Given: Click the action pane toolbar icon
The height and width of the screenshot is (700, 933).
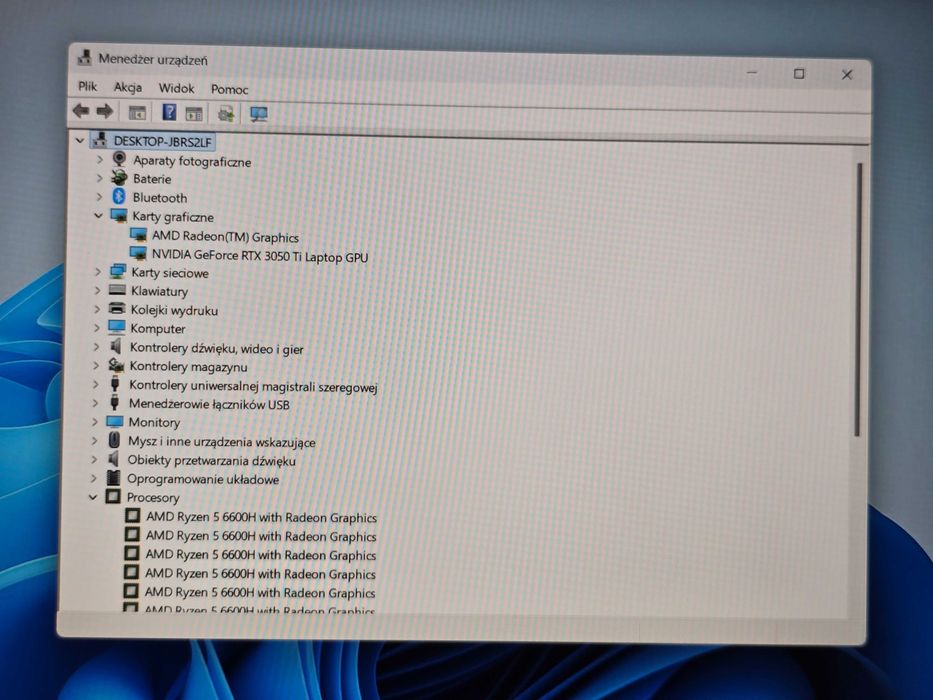Looking at the screenshot, I should coord(194,113).
